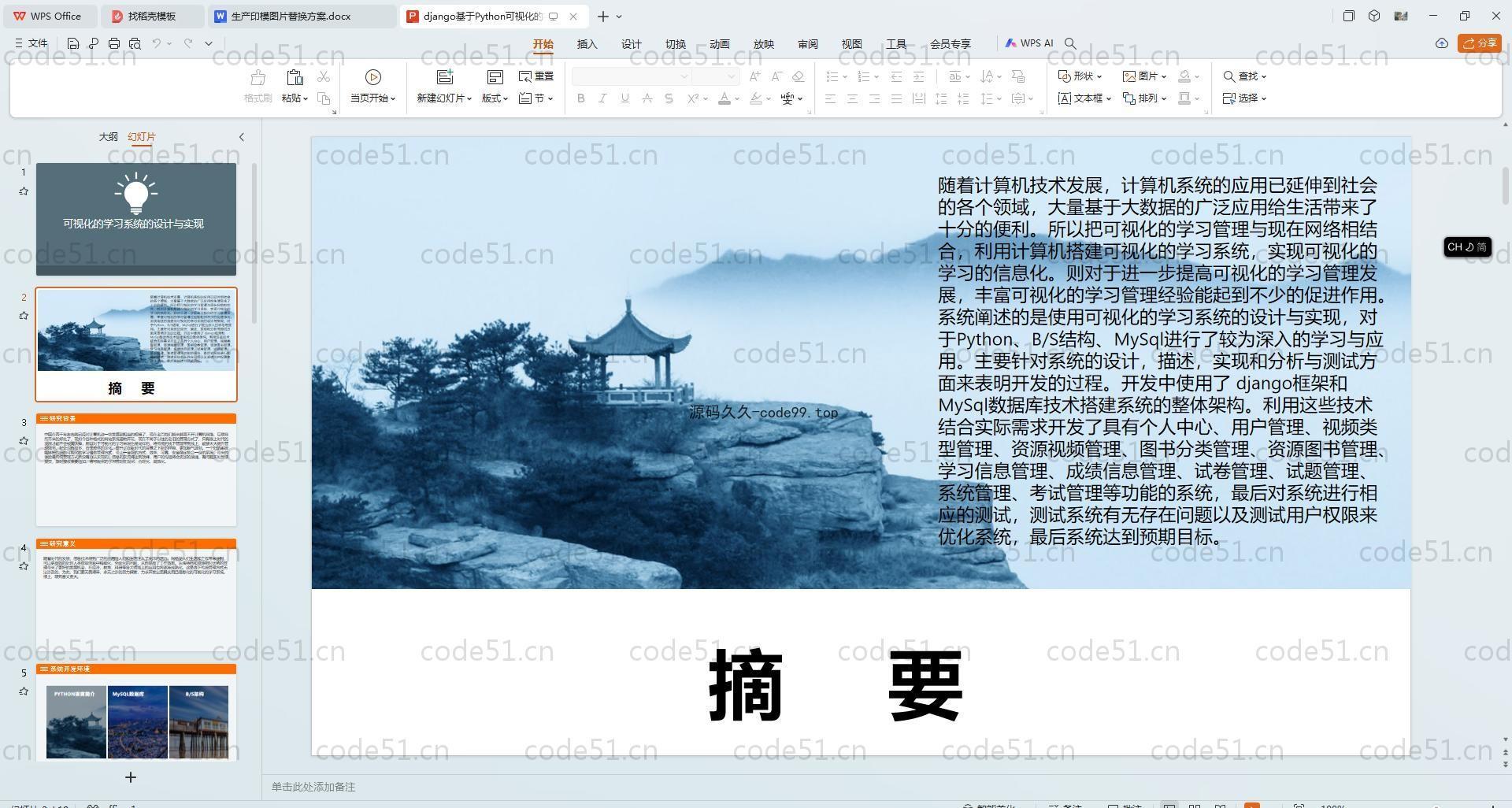
Task: Click the shape outline color icon
Action: [1184, 98]
